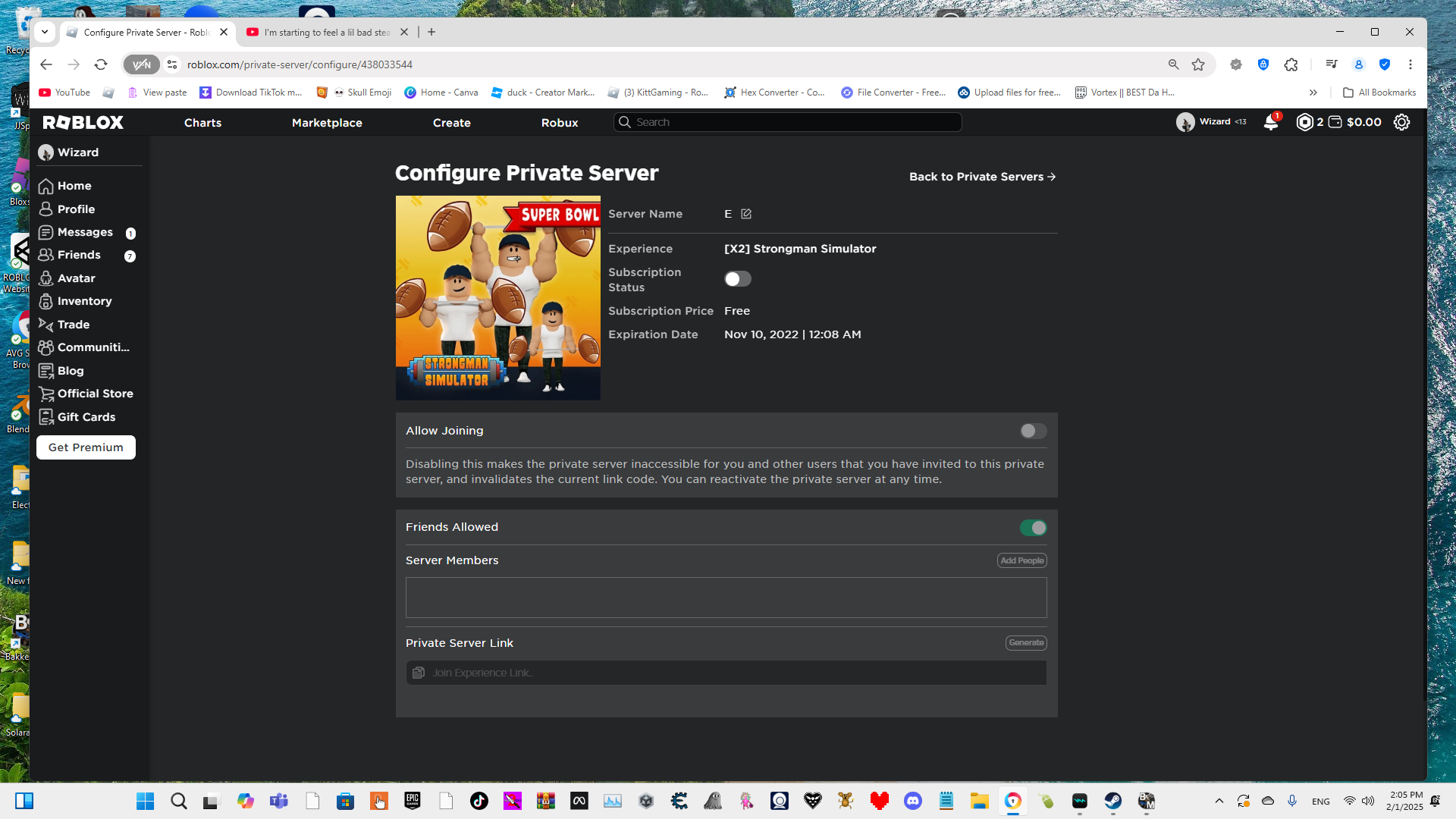Go to Trade in the sidebar

(x=73, y=325)
